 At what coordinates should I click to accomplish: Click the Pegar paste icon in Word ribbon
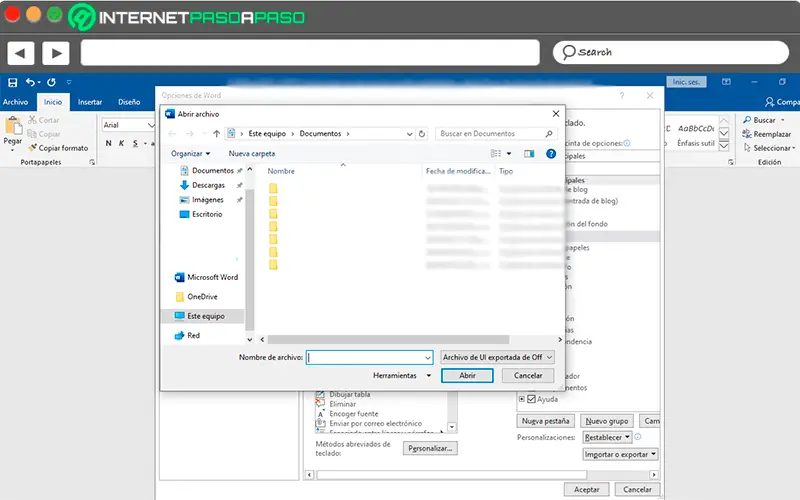pos(13,126)
